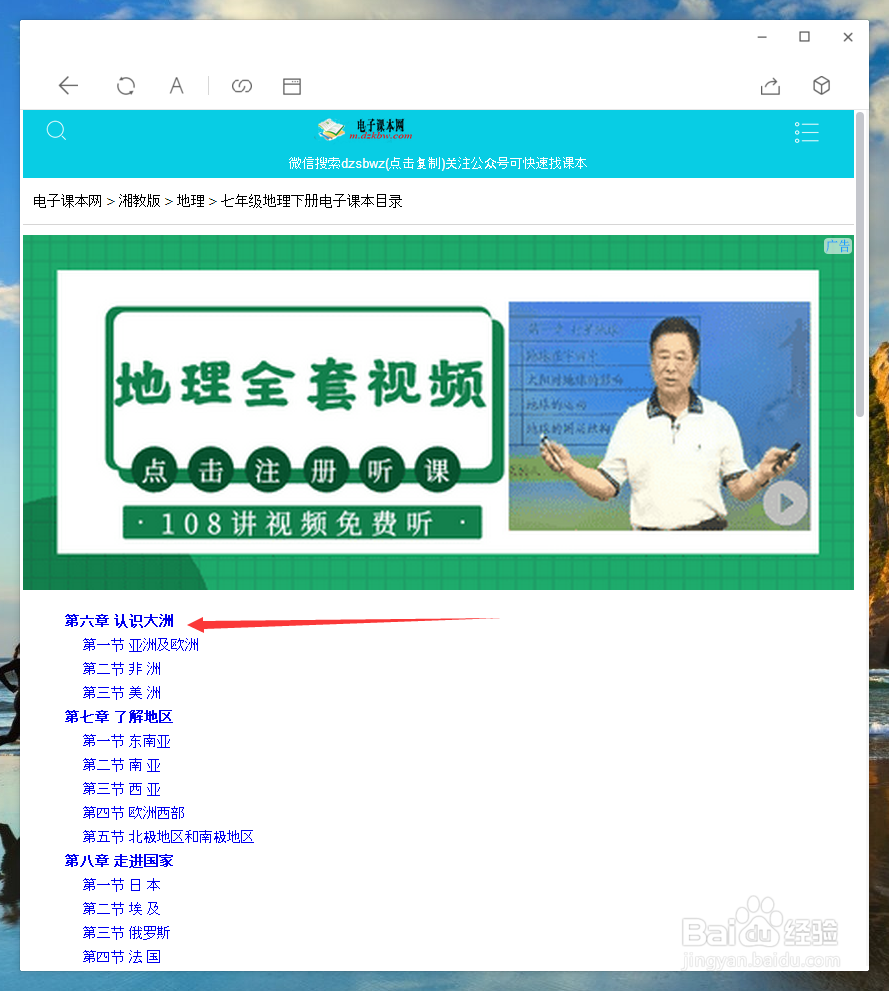Image resolution: width=889 pixels, height=991 pixels.
Task: Open 第三节 美 洲 section
Action: [122, 693]
